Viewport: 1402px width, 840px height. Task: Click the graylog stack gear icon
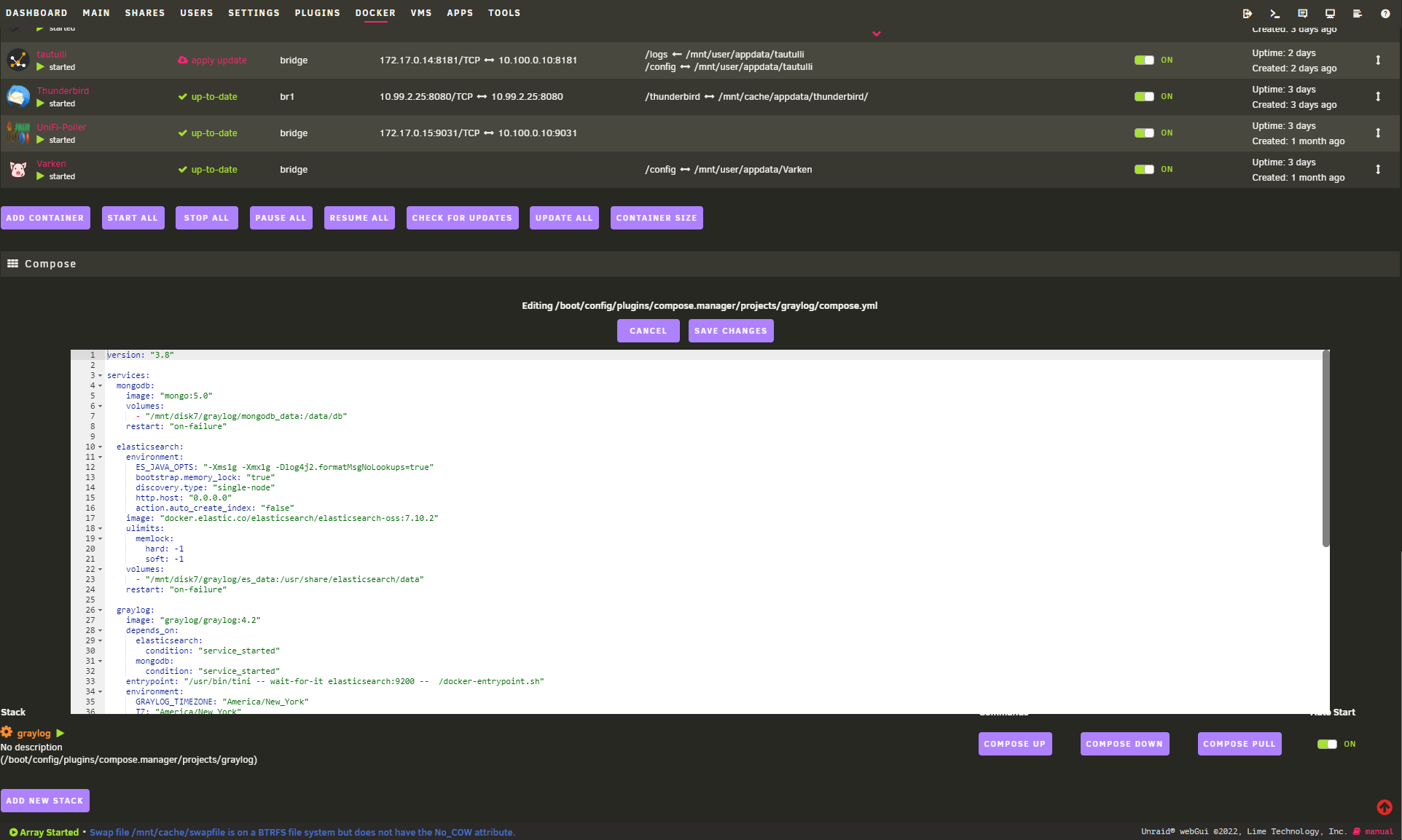click(x=7, y=732)
